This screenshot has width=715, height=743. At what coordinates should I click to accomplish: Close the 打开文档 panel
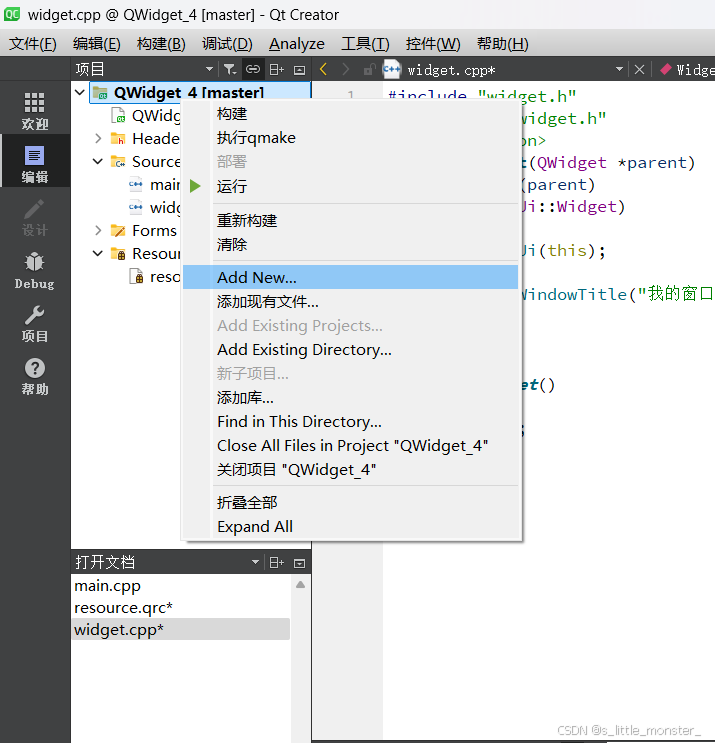(x=299, y=563)
